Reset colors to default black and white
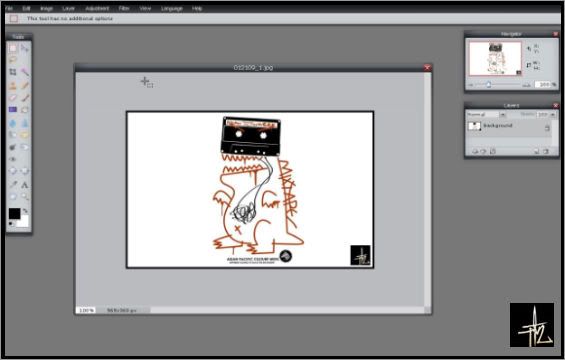565x360 pixels. [x=11, y=224]
